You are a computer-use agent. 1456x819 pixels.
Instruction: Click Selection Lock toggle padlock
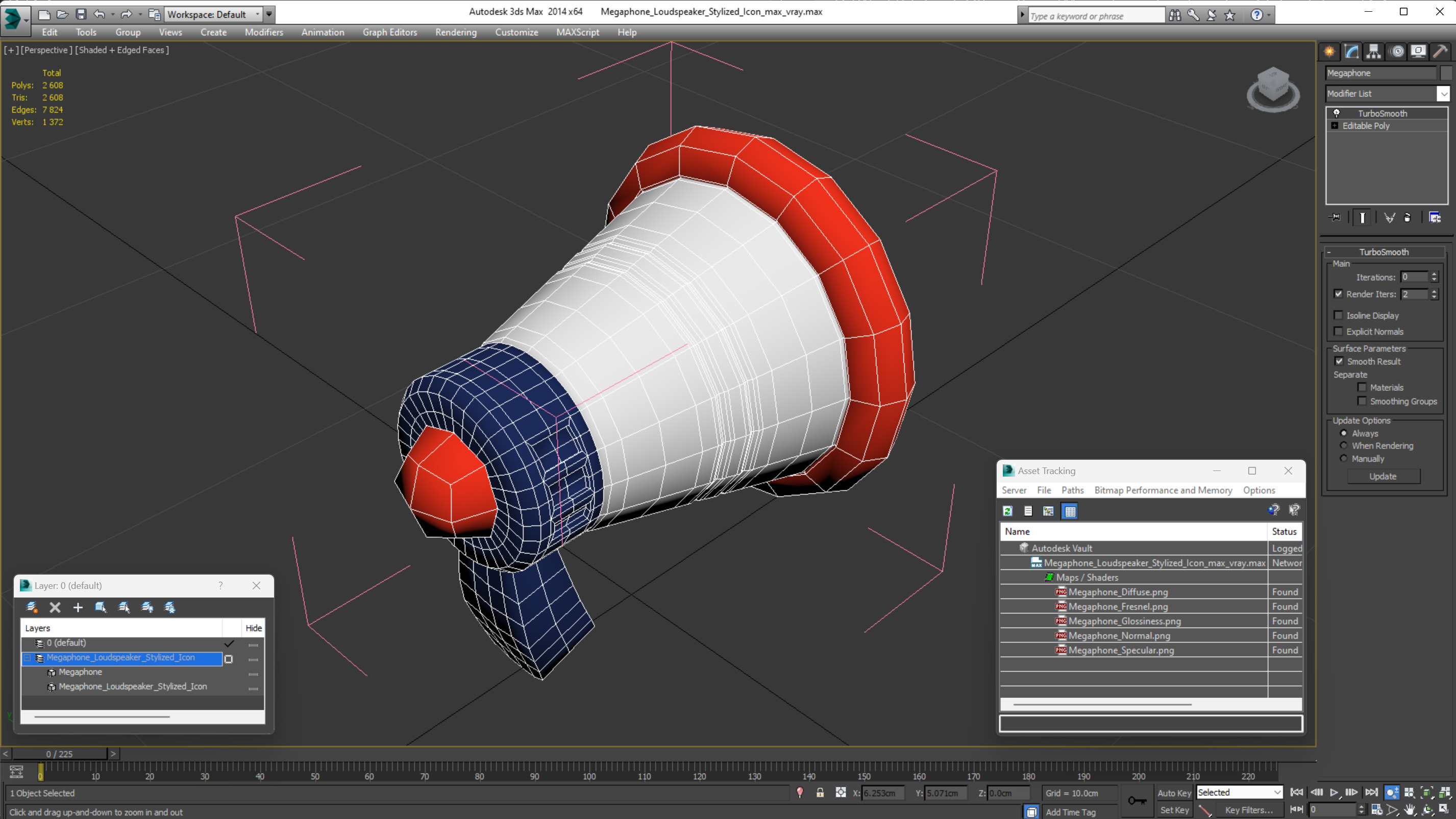pos(820,792)
